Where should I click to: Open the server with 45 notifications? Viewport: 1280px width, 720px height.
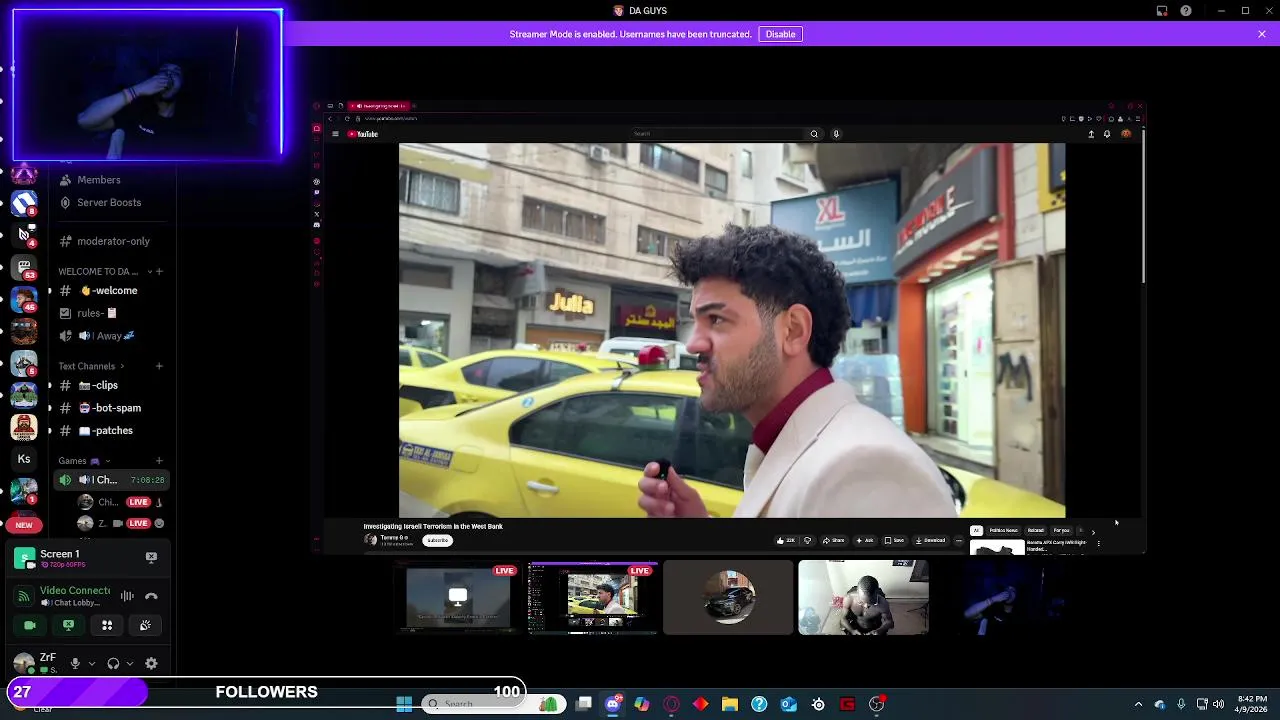point(24,299)
